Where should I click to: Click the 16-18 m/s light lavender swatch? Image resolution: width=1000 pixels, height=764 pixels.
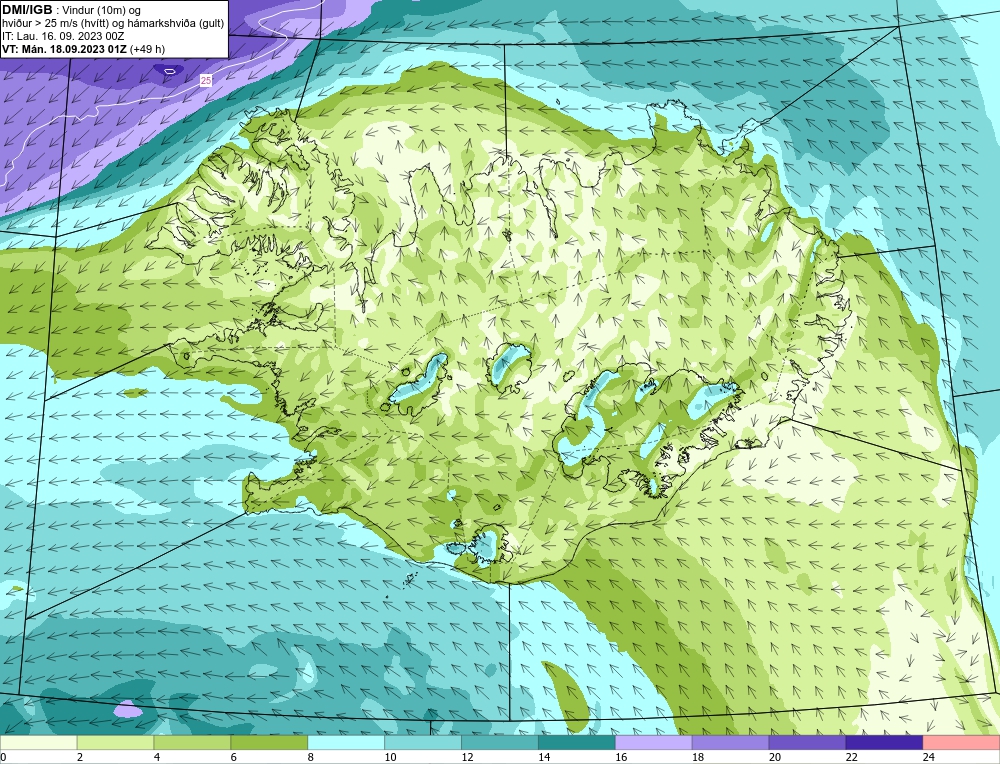pyautogui.click(x=654, y=743)
